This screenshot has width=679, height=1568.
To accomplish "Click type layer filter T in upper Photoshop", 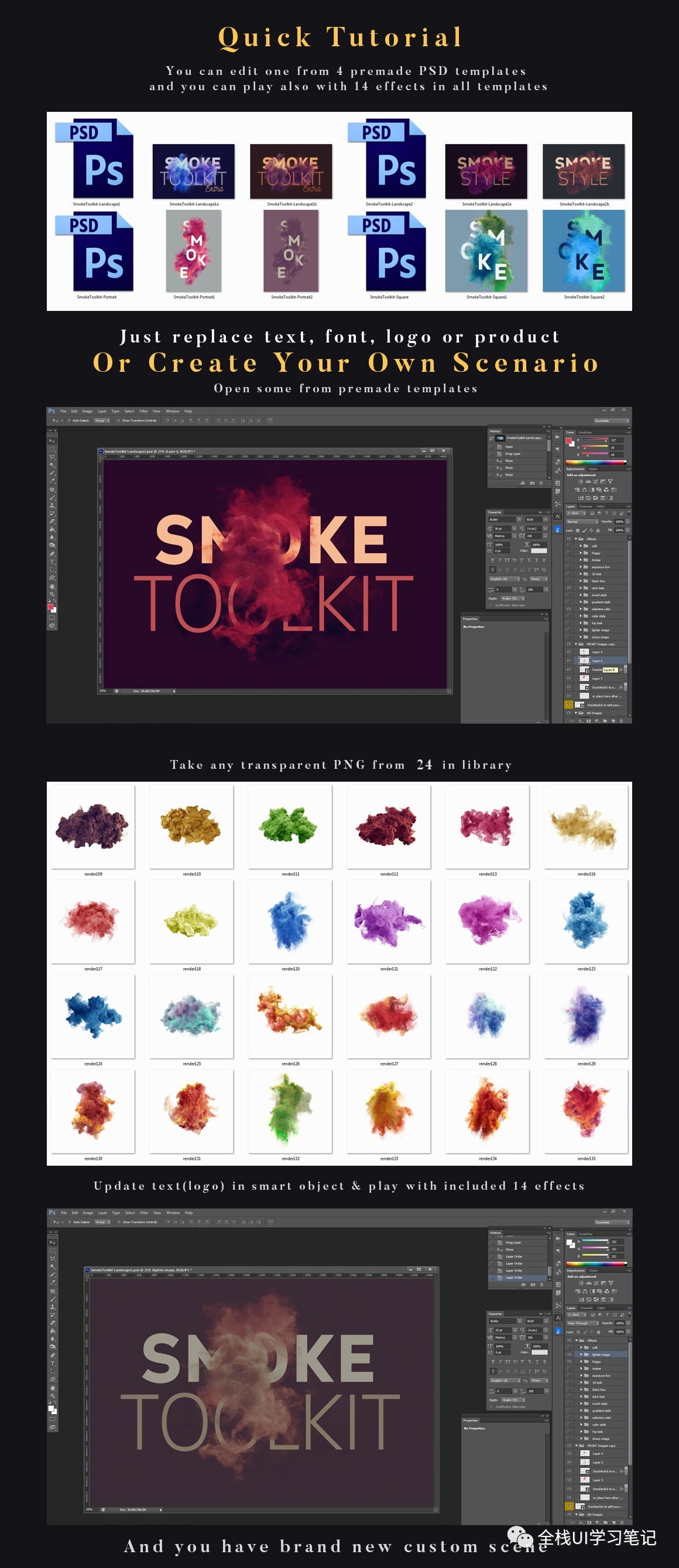I will coord(606,513).
